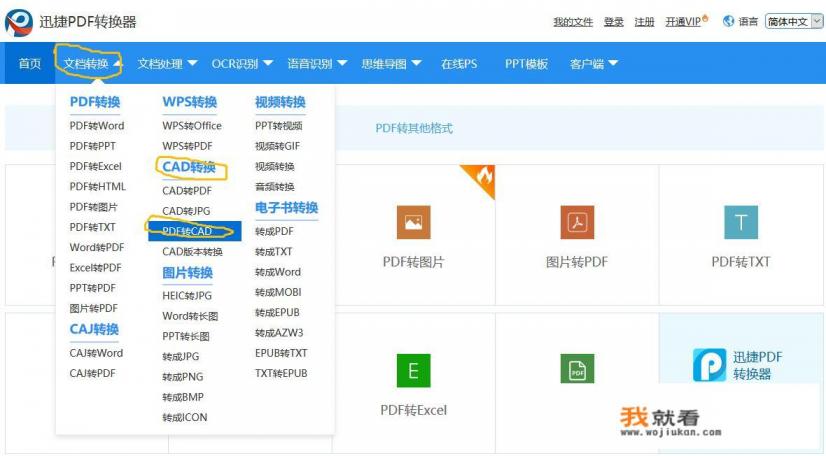Click the 登录 link
The image size is (826, 456).
point(613,22)
